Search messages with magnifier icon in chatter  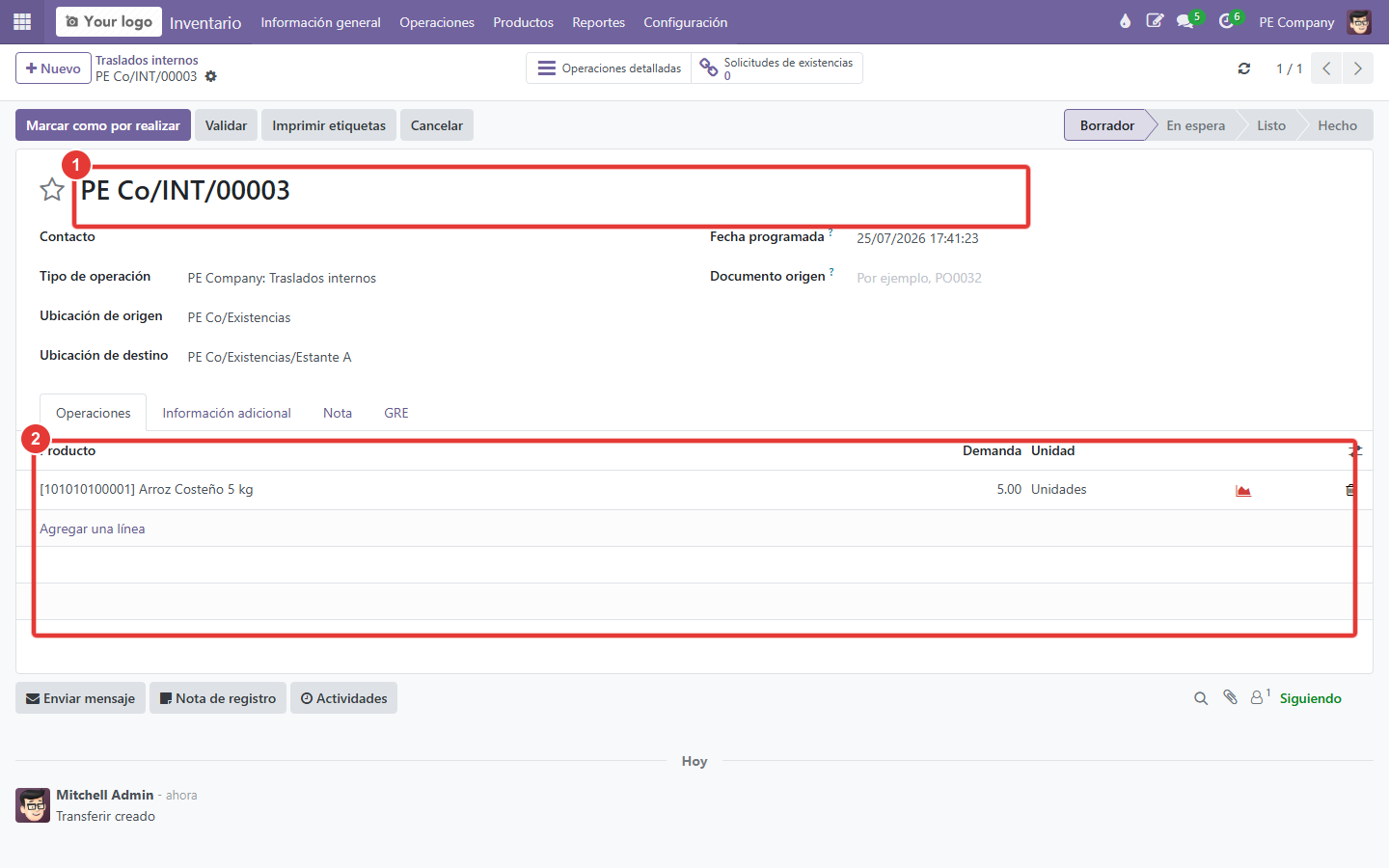click(x=1201, y=698)
